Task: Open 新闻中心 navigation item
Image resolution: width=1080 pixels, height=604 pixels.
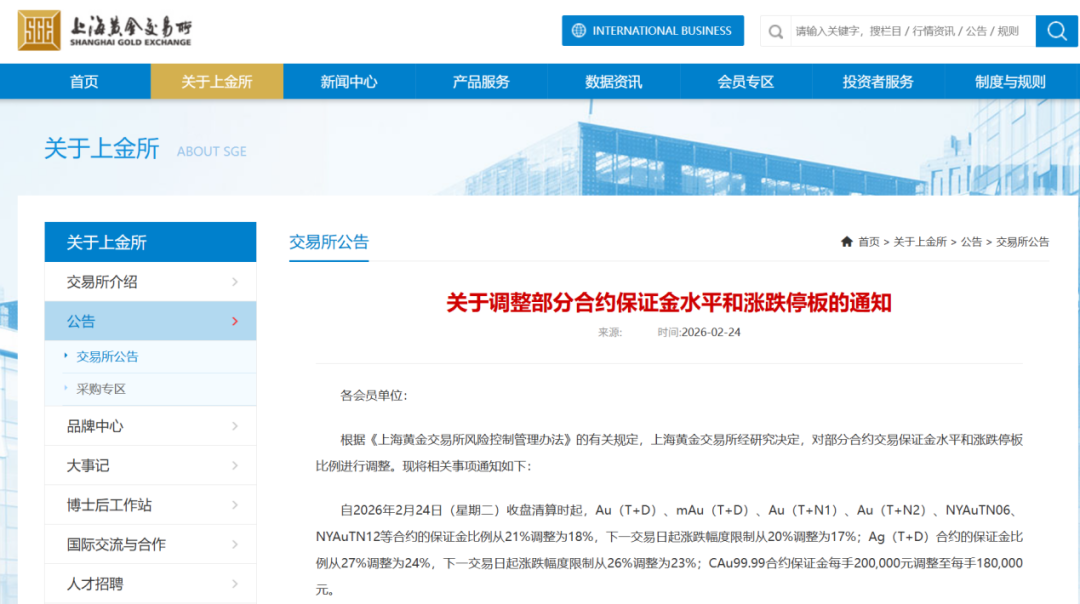Action: 349,81
